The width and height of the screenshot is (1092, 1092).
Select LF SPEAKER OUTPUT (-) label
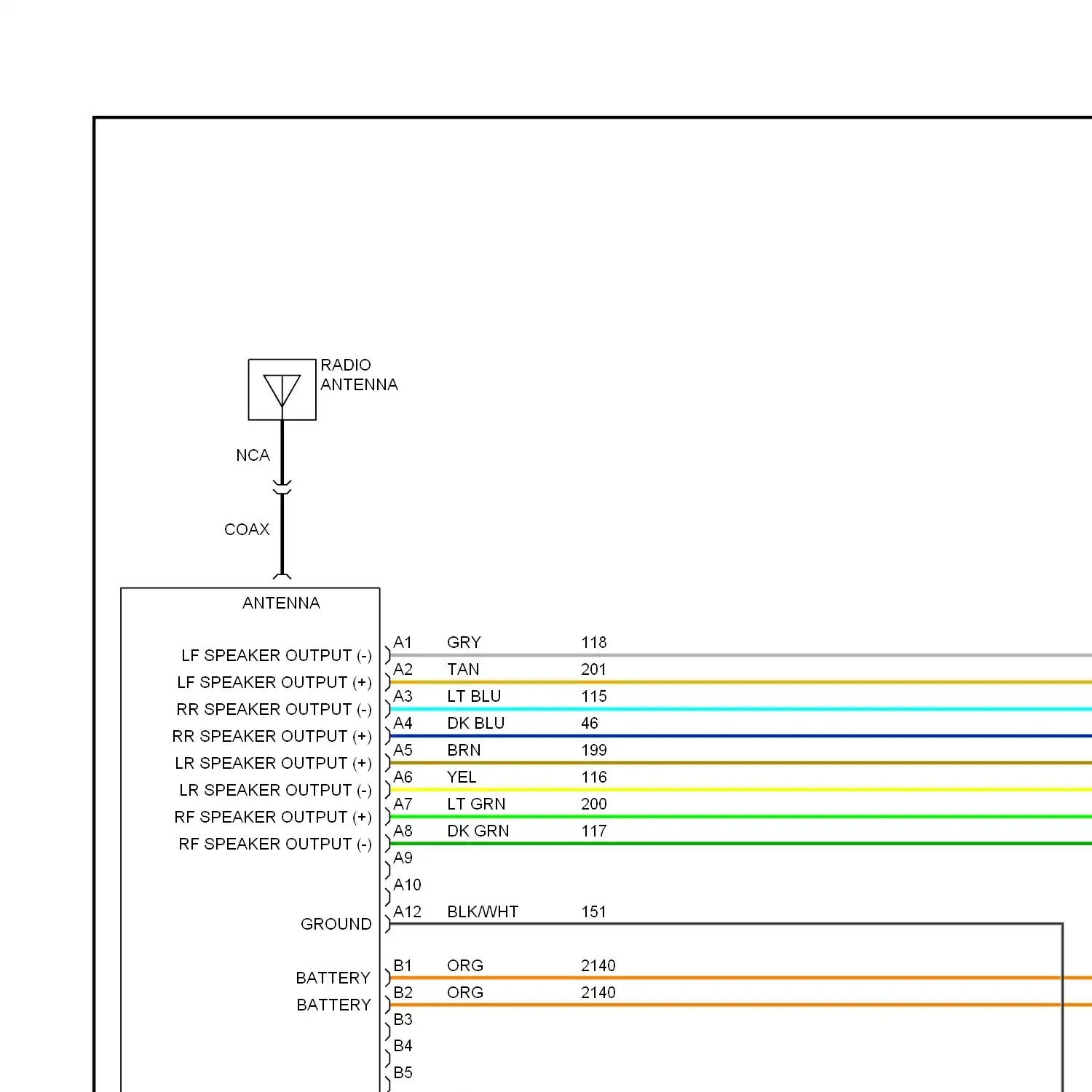point(277,656)
